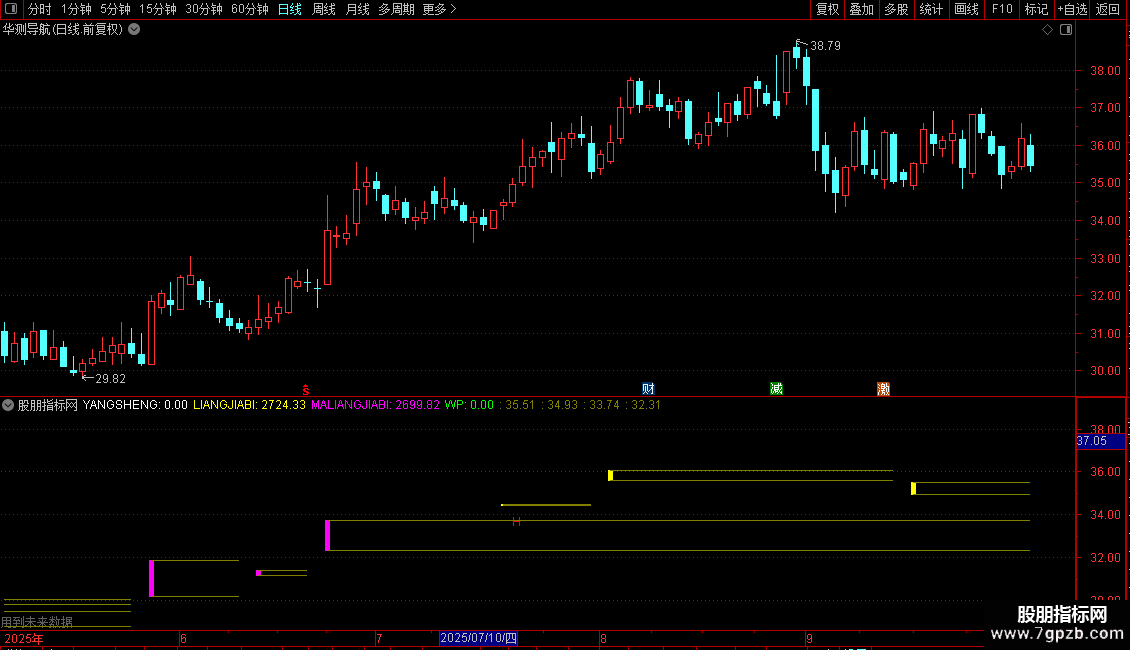Add stock via +自选

pyautogui.click(x=1072, y=9)
